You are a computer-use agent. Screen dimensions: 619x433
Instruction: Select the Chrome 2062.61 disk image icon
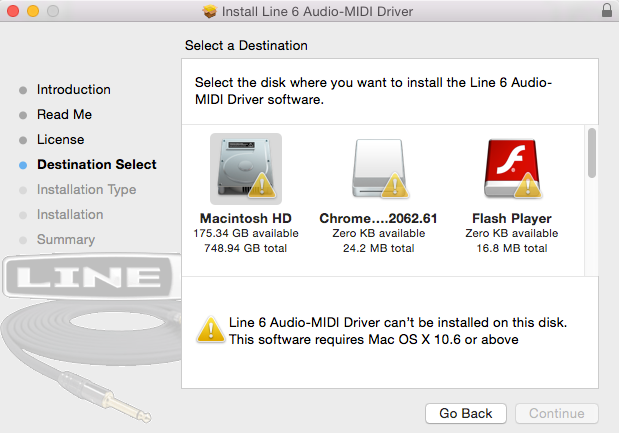[379, 169]
